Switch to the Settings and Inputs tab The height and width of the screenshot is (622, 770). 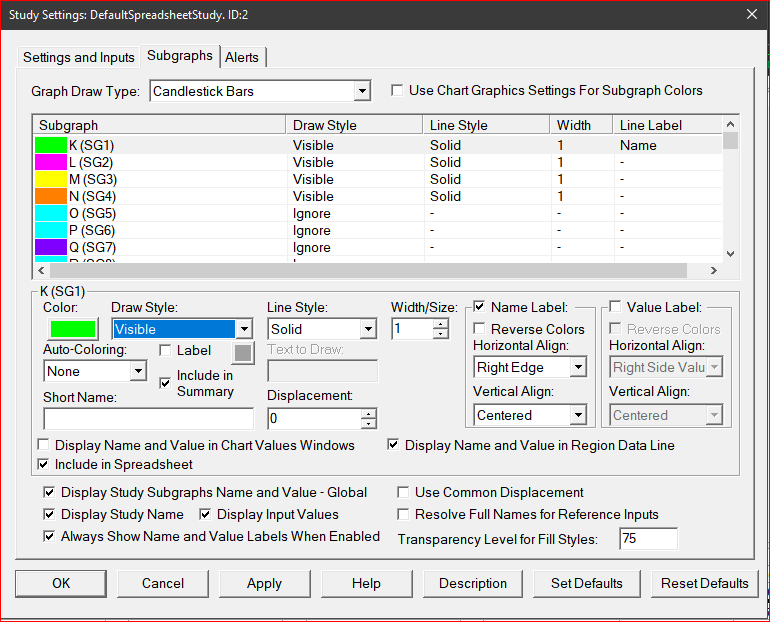[79, 57]
